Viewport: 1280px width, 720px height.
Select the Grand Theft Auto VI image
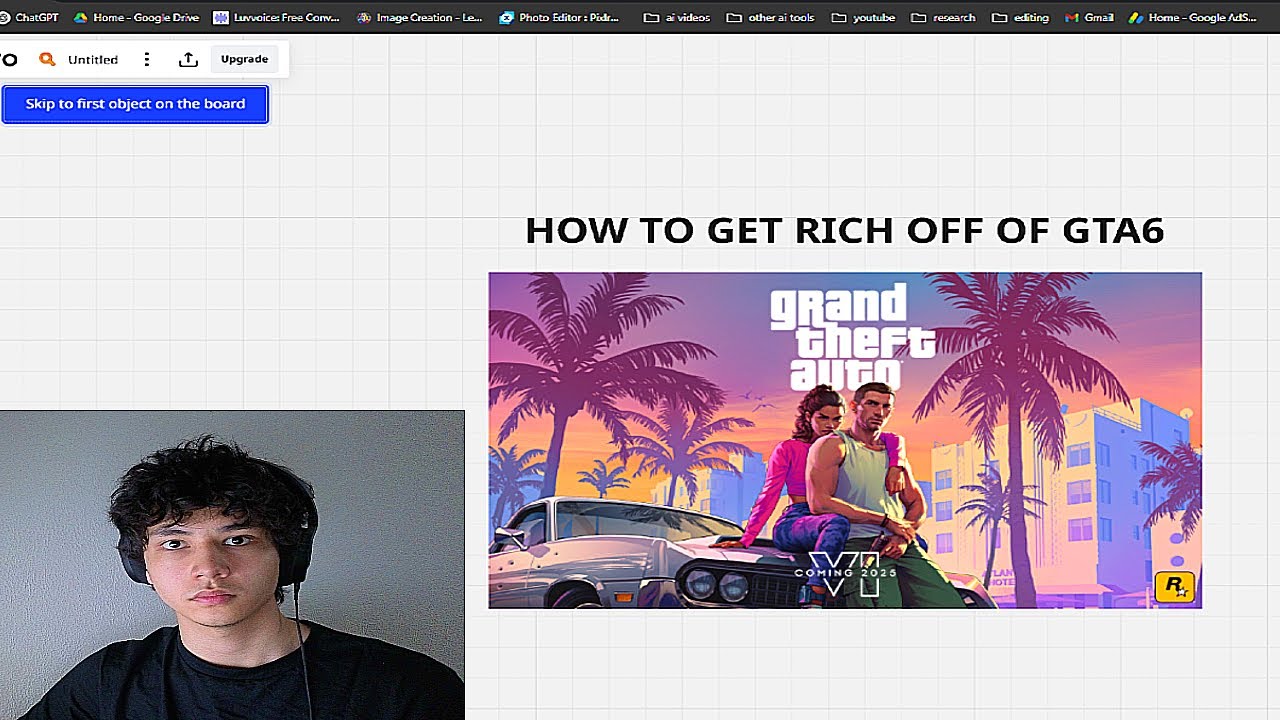point(845,440)
